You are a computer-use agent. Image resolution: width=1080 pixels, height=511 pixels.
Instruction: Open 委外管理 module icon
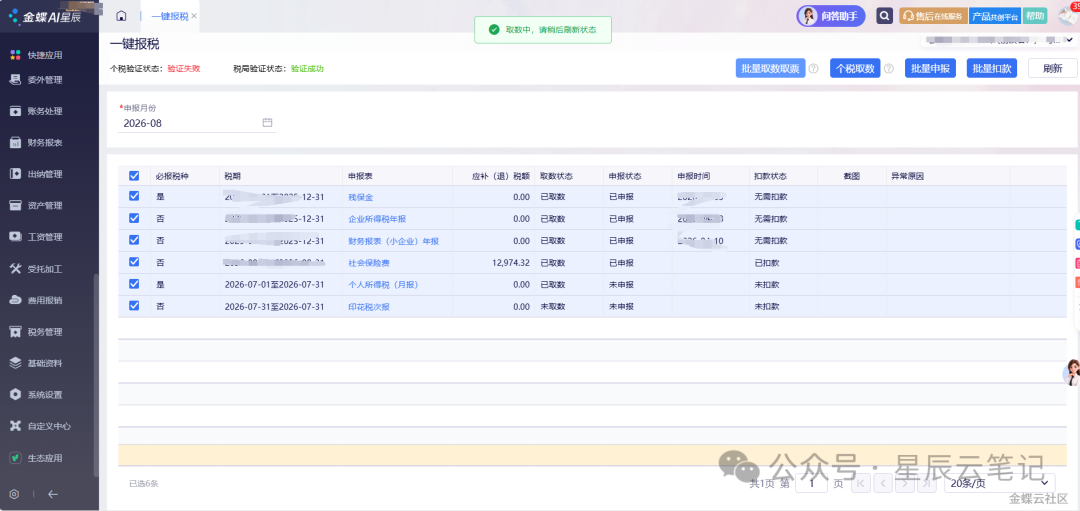(x=15, y=80)
